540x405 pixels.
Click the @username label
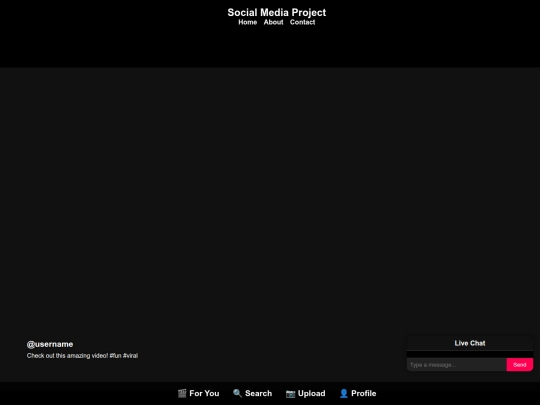click(x=50, y=344)
